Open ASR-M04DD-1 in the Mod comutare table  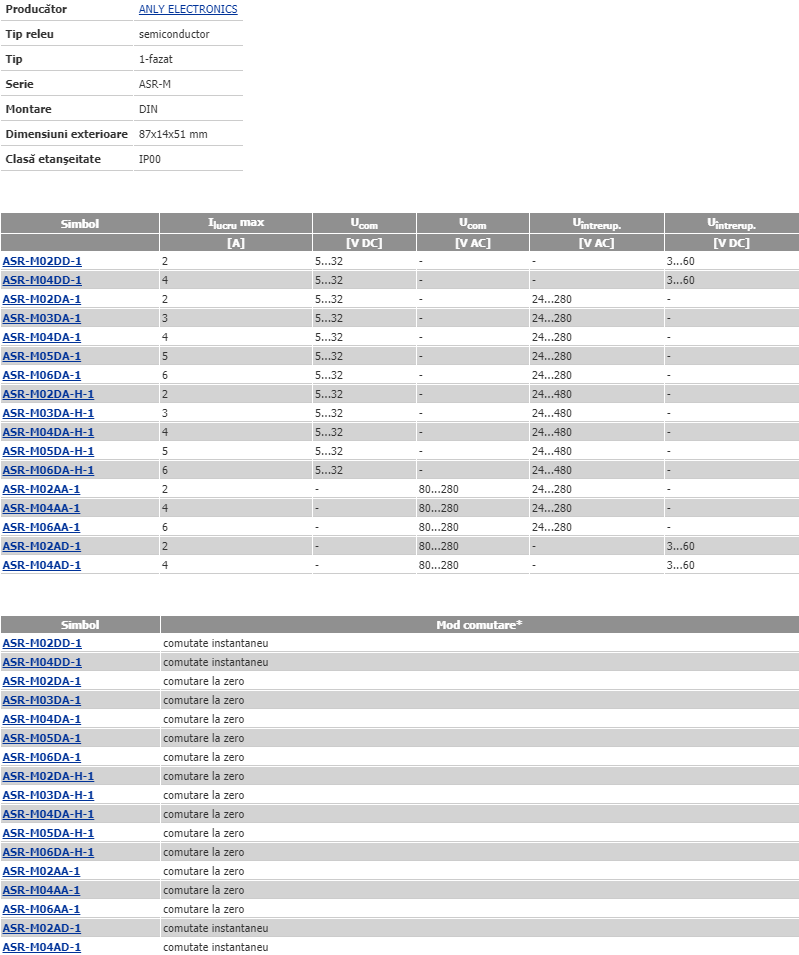coord(42,662)
